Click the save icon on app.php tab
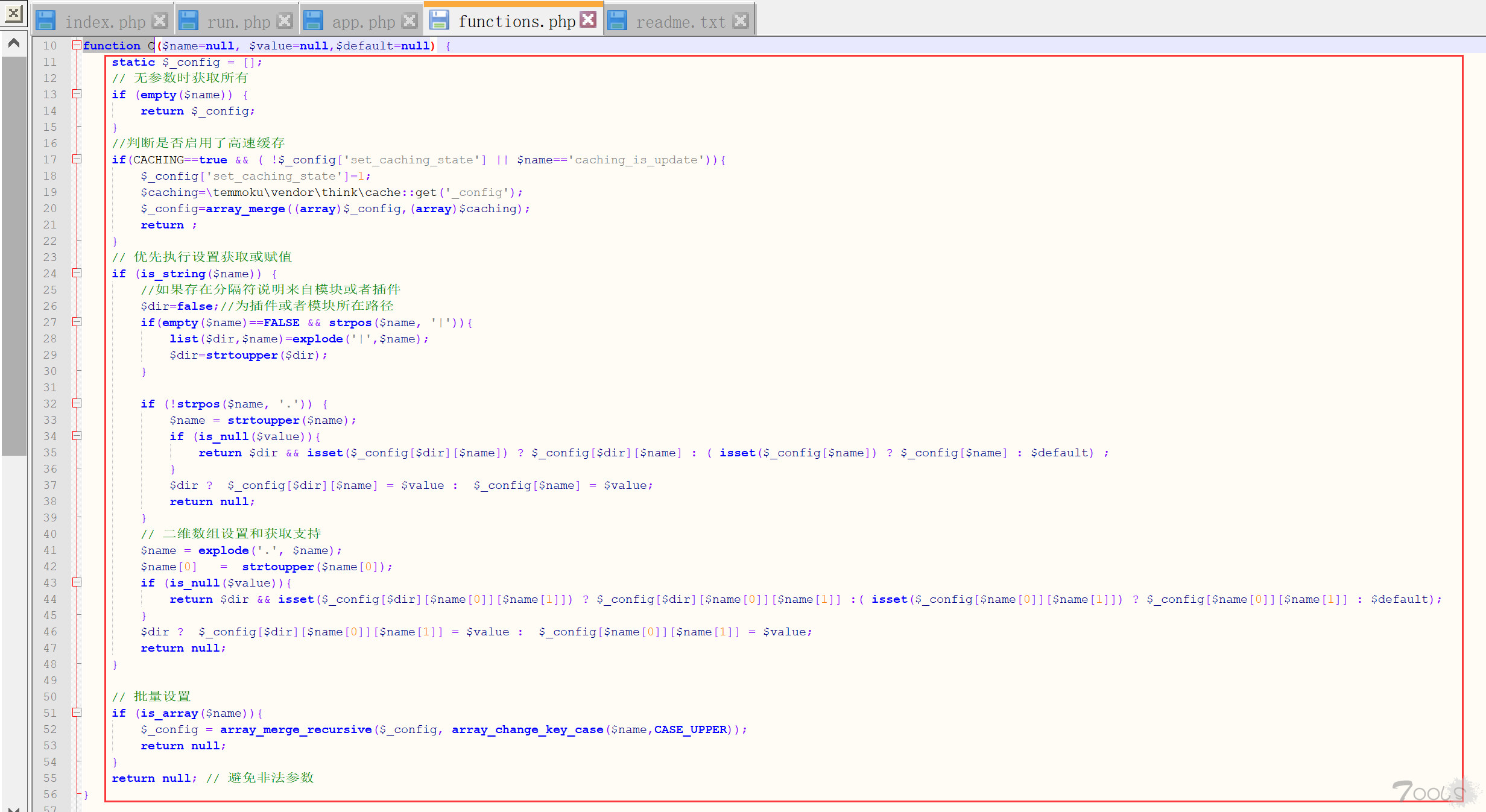 313,20
